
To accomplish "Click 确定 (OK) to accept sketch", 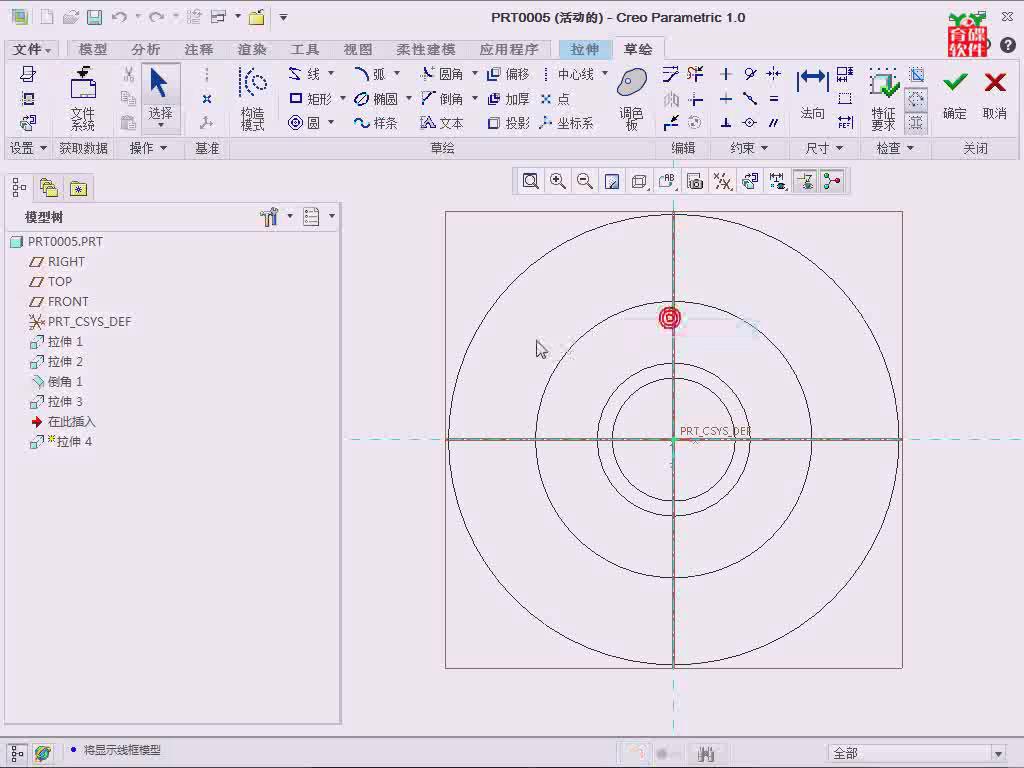I will [955, 95].
